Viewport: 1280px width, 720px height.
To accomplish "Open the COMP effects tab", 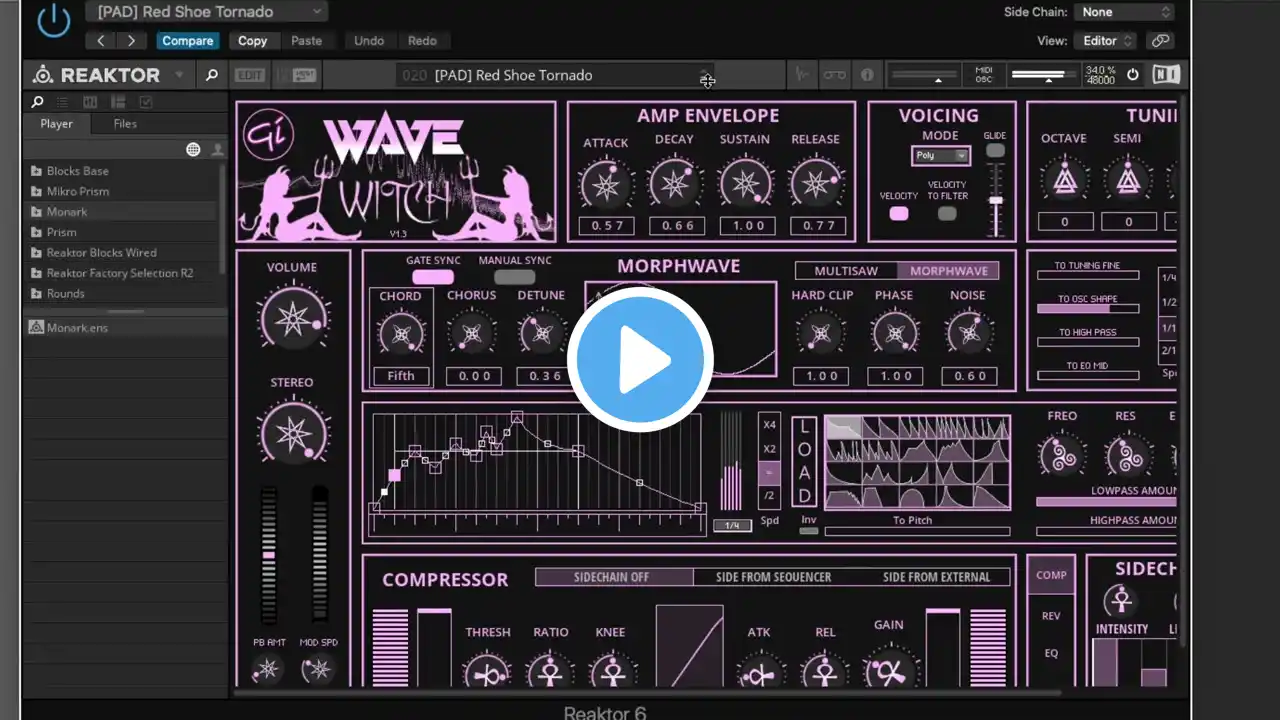I will pos(1051,575).
